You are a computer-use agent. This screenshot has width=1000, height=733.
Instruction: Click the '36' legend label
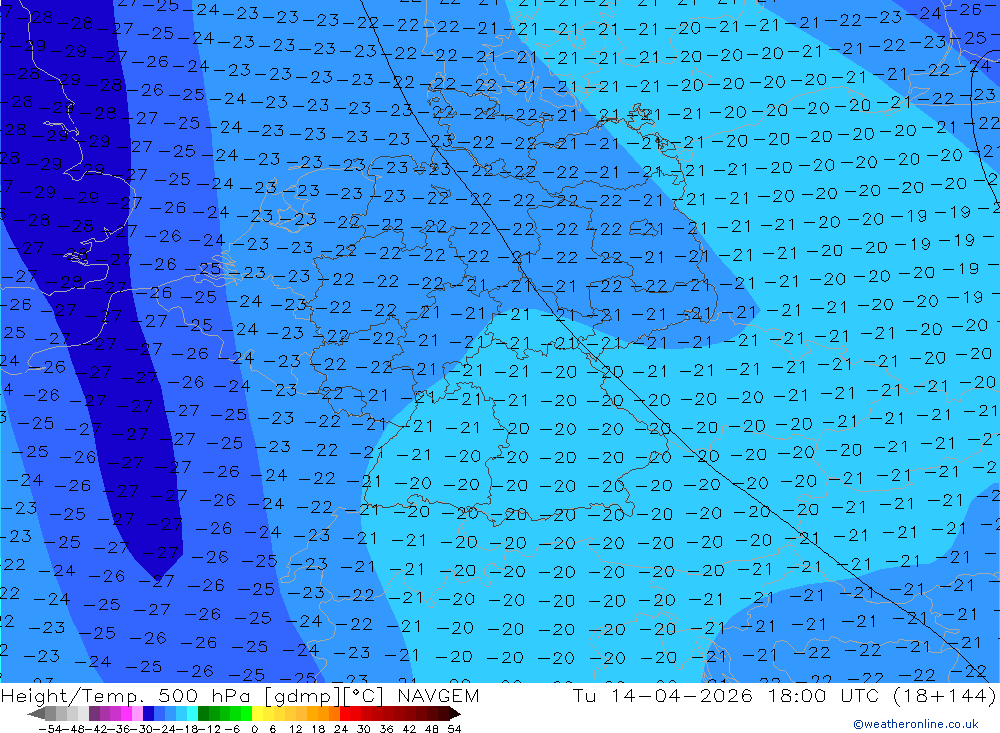386,729
